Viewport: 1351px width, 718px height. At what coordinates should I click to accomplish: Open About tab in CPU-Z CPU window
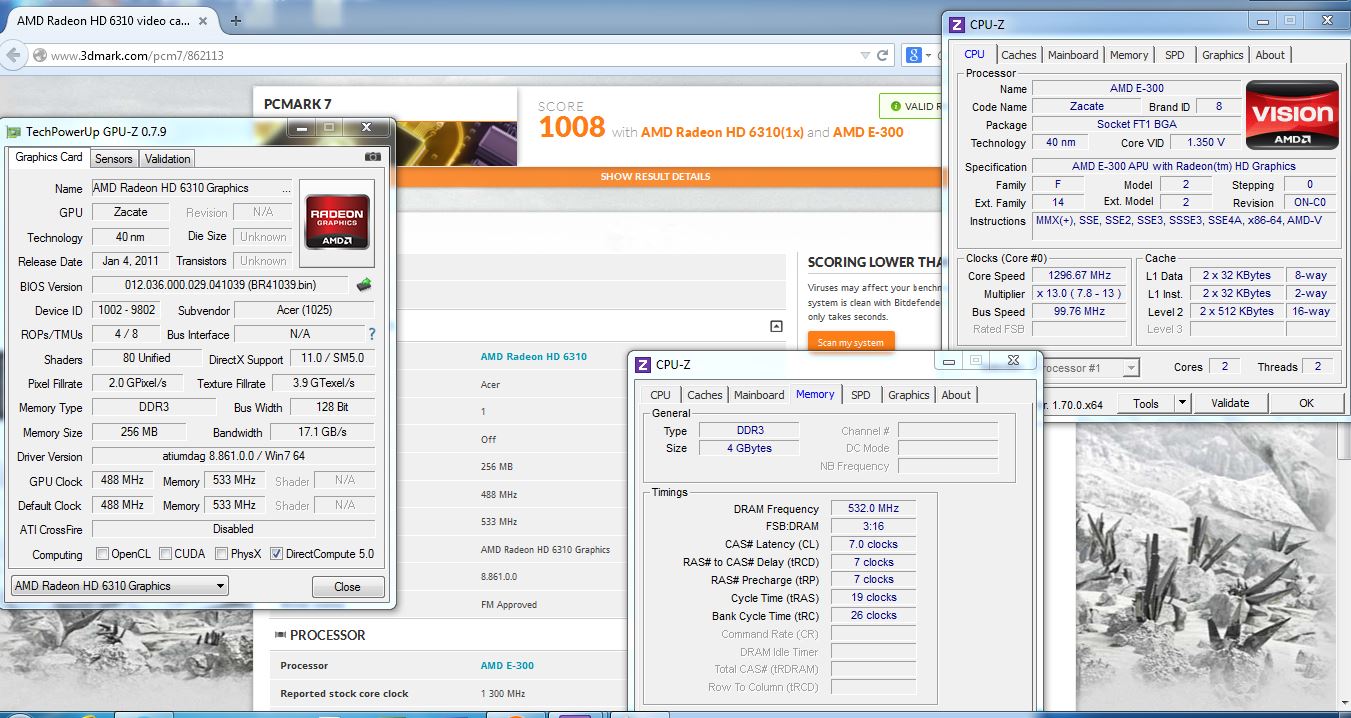(x=1270, y=55)
